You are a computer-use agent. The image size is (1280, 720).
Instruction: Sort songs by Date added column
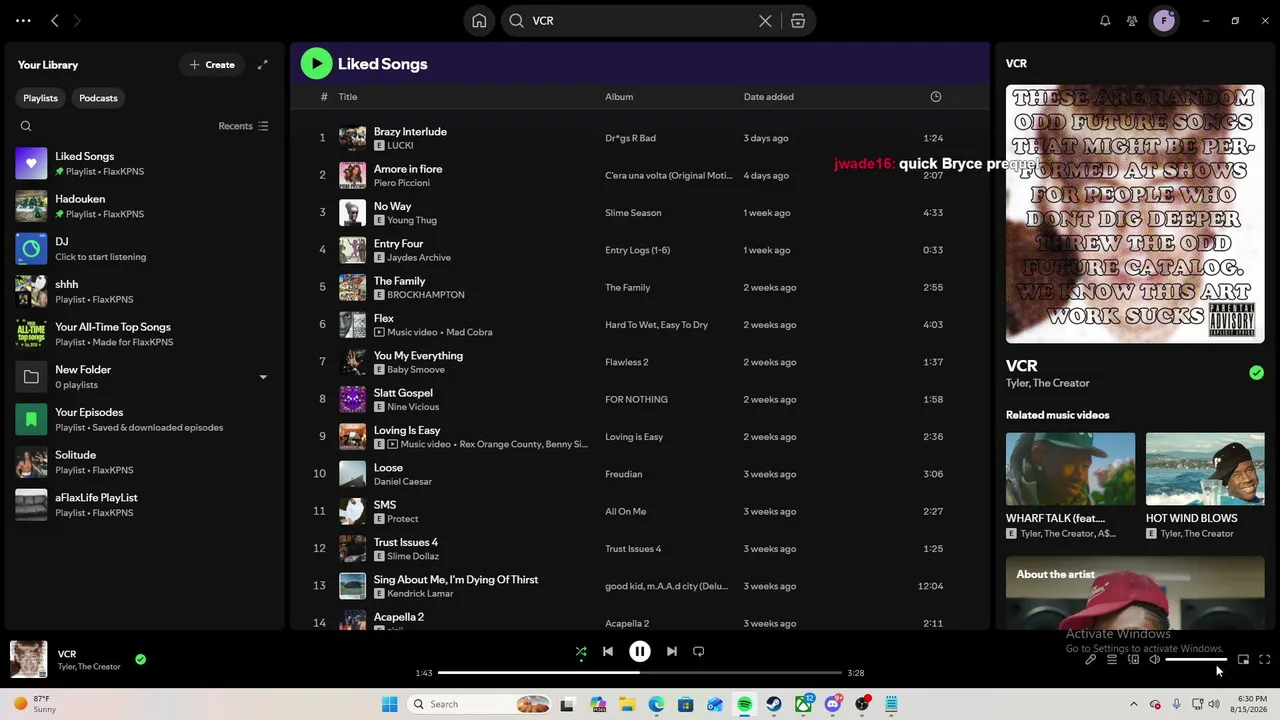pos(769,97)
